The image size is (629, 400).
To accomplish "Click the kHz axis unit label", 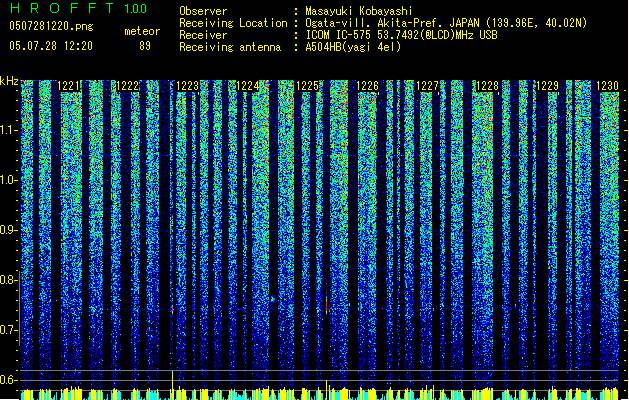I will (9, 81).
